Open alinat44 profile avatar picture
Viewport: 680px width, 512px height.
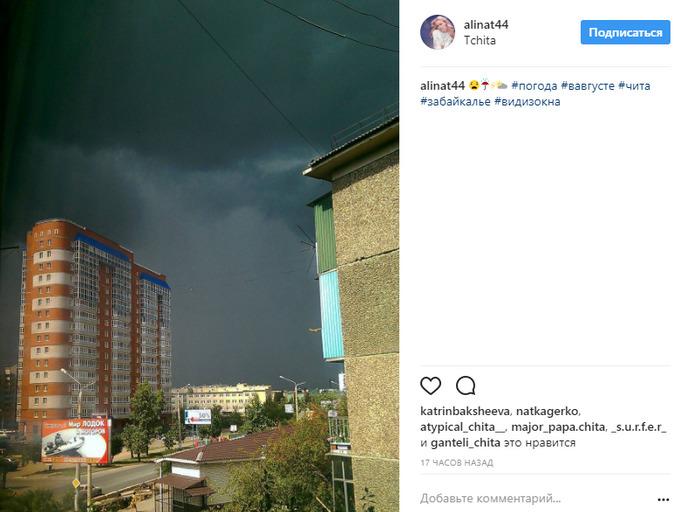coord(437,32)
